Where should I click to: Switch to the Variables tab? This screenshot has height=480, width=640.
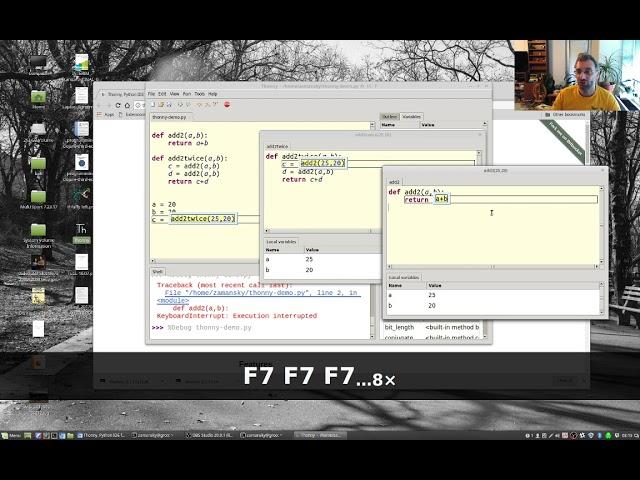(x=411, y=117)
